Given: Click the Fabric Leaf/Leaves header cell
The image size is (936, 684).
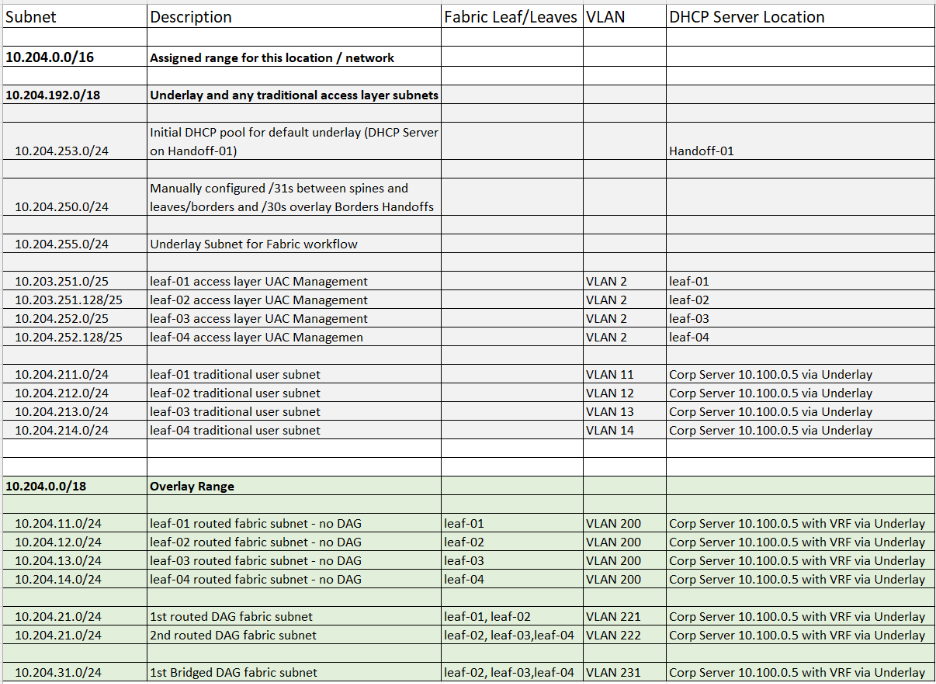Looking at the screenshot, I should point(512,17).
